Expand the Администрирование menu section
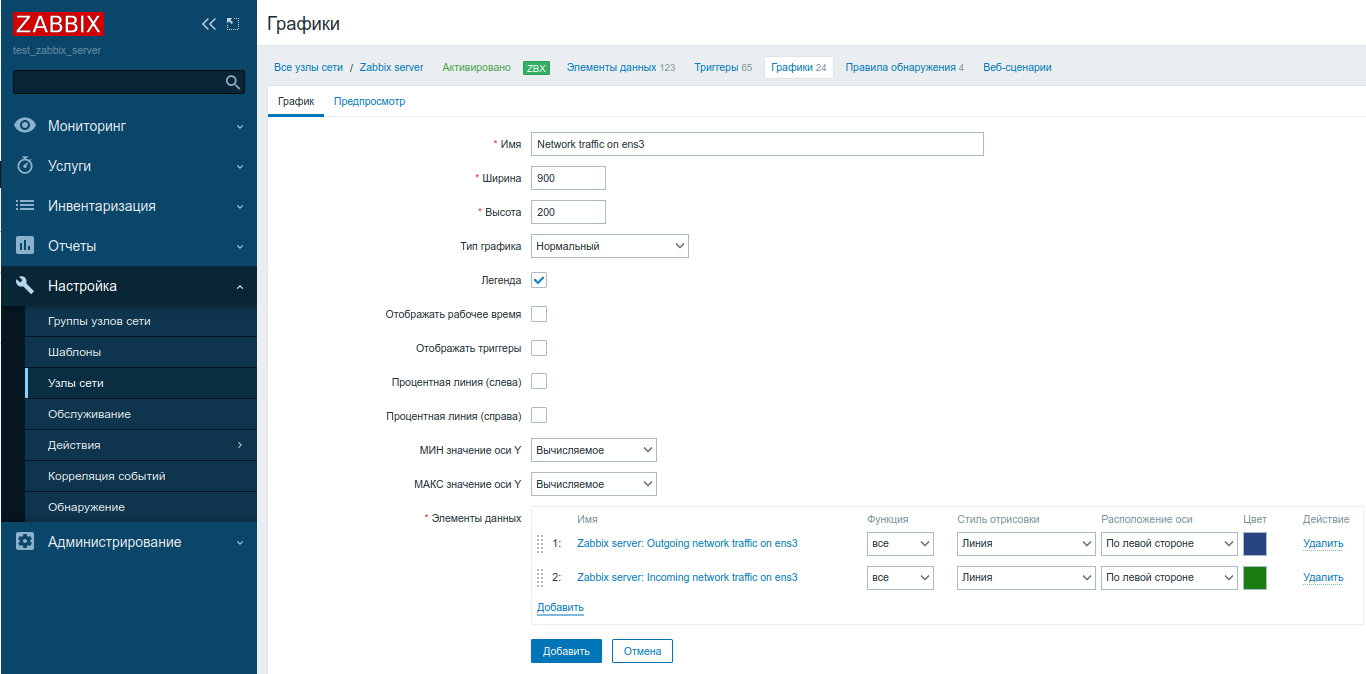Screen dimensions: 1366x674 [128, 542]
